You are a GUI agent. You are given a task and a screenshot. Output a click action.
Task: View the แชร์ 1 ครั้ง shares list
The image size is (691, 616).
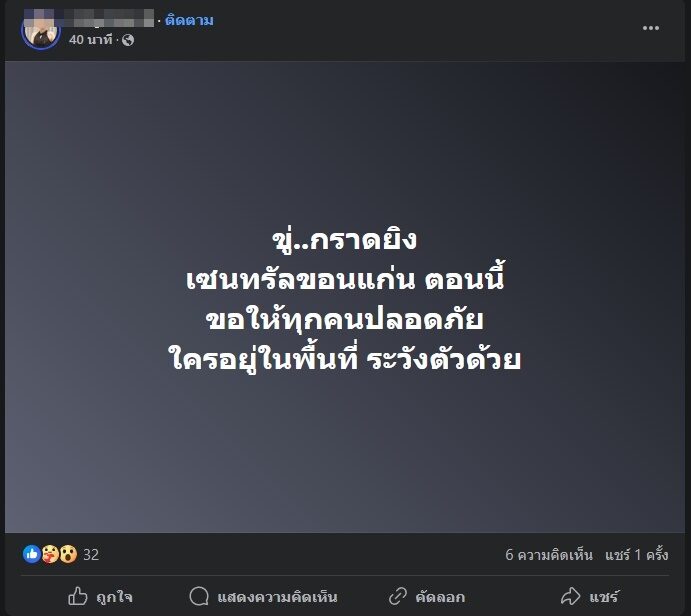pos(637,555)
